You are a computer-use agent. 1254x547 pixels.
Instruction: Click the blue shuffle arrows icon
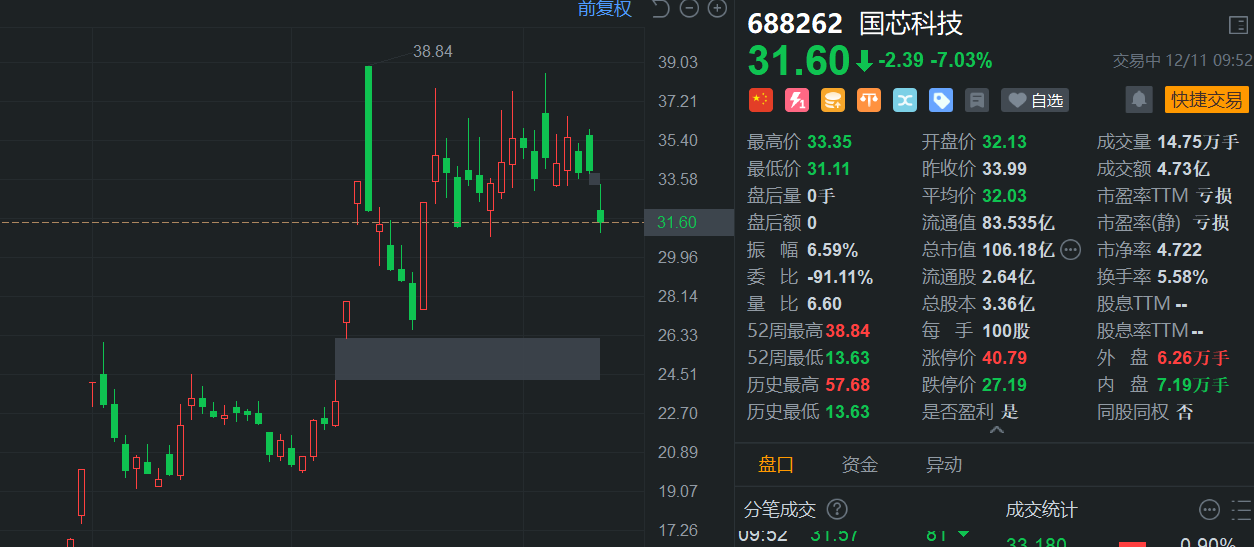tap(905, 100)
